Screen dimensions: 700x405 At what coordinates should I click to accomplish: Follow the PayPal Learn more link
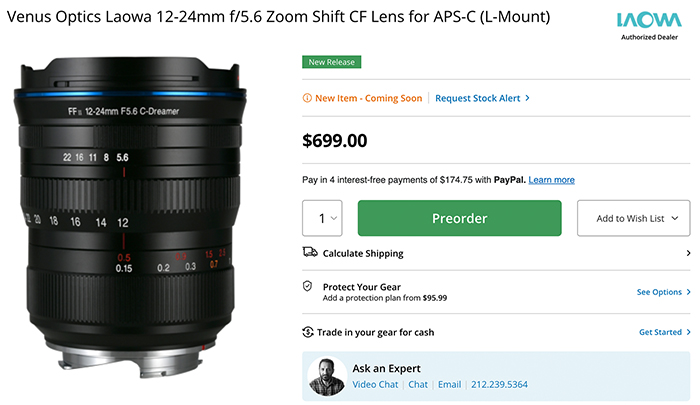pyautogui.click(x=551, y=180)
